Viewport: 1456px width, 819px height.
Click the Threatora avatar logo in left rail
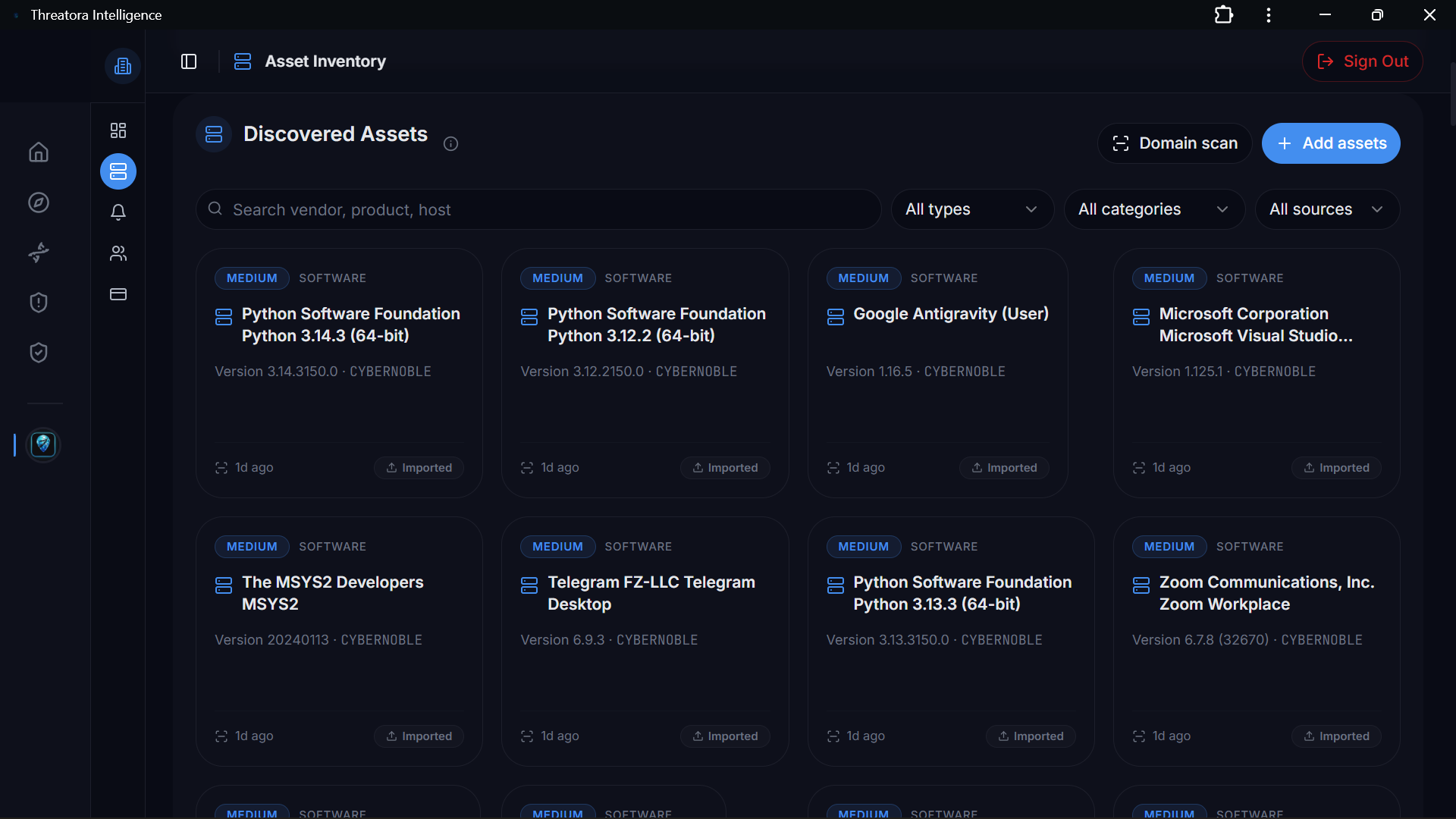[x=43, y=444]
